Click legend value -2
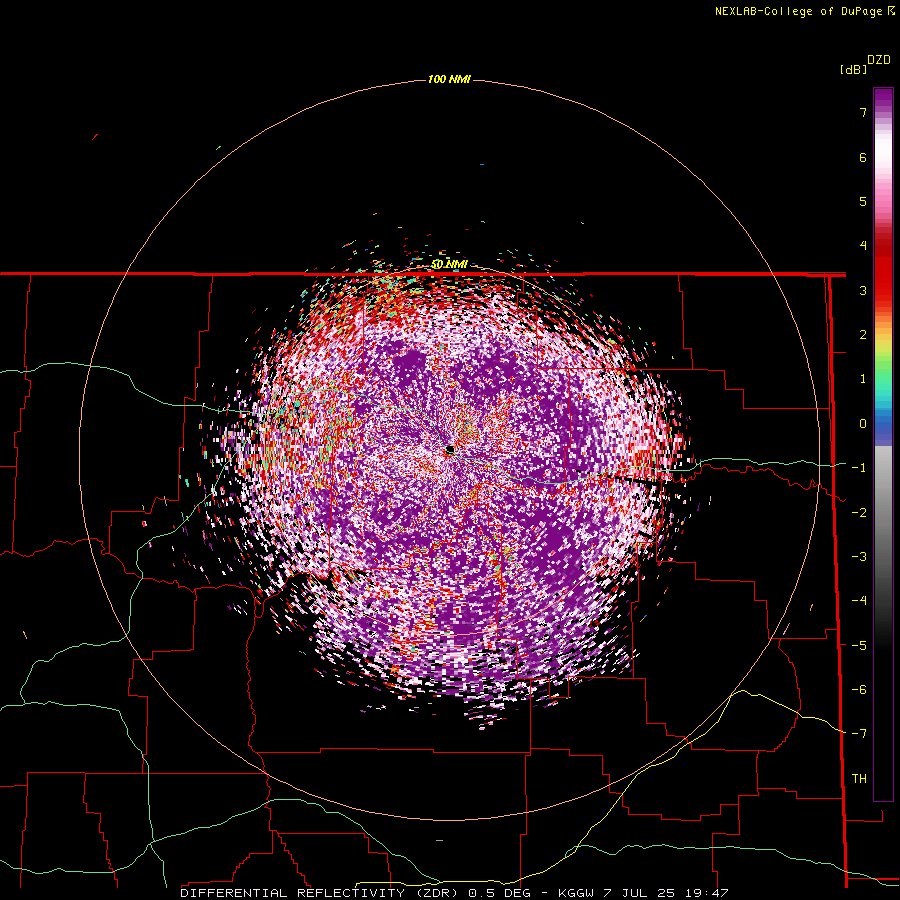Viewport: 900px width, 900px height. point(859,513)
